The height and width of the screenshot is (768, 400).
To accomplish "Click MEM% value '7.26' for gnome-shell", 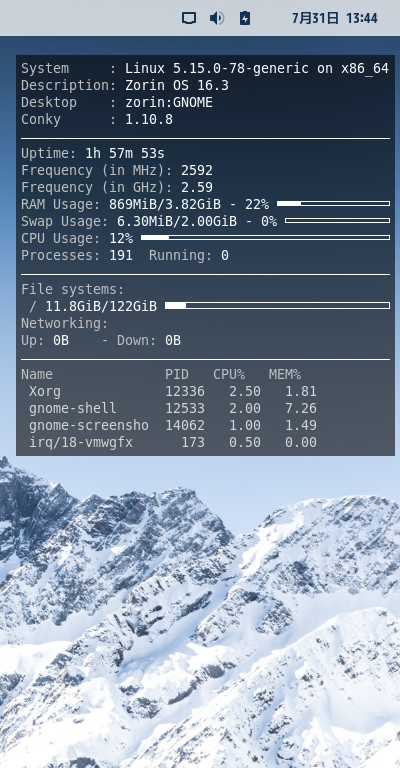I will 301,408.
